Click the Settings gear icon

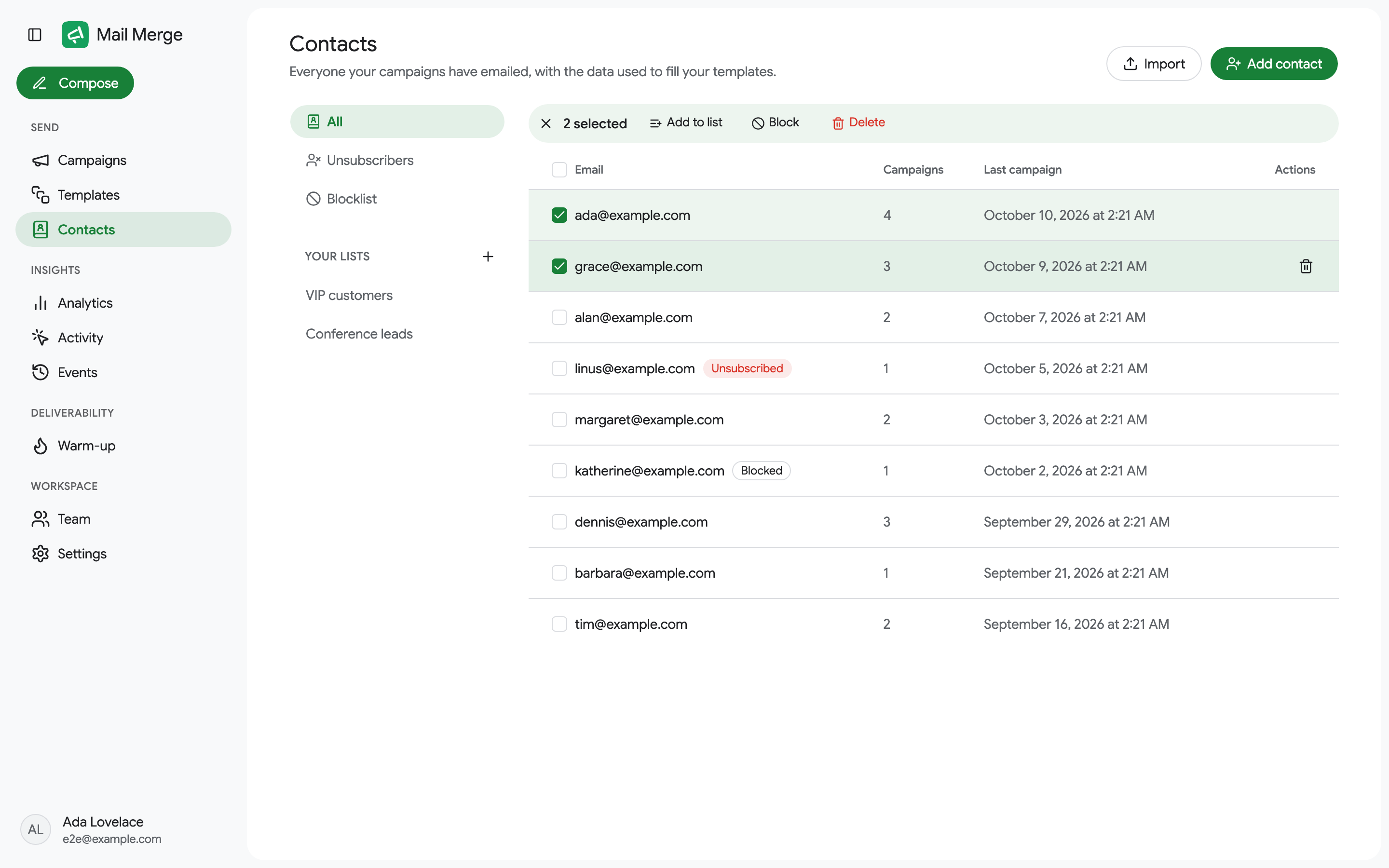[40, 554]
